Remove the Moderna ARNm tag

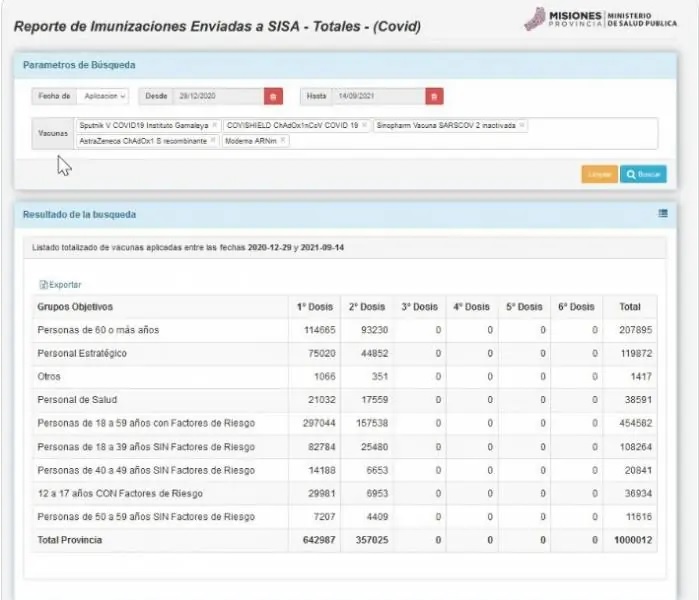[x=283, y=141]
